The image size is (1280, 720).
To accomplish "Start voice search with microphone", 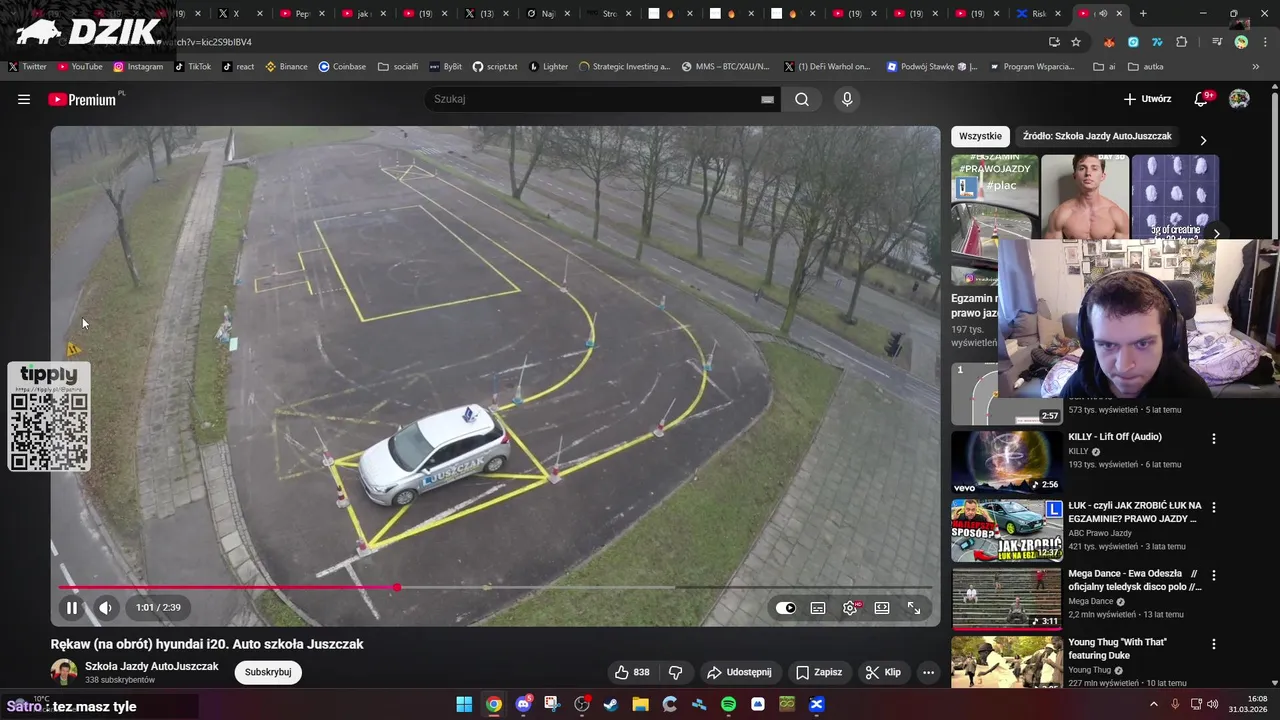I will coord(847,99).
